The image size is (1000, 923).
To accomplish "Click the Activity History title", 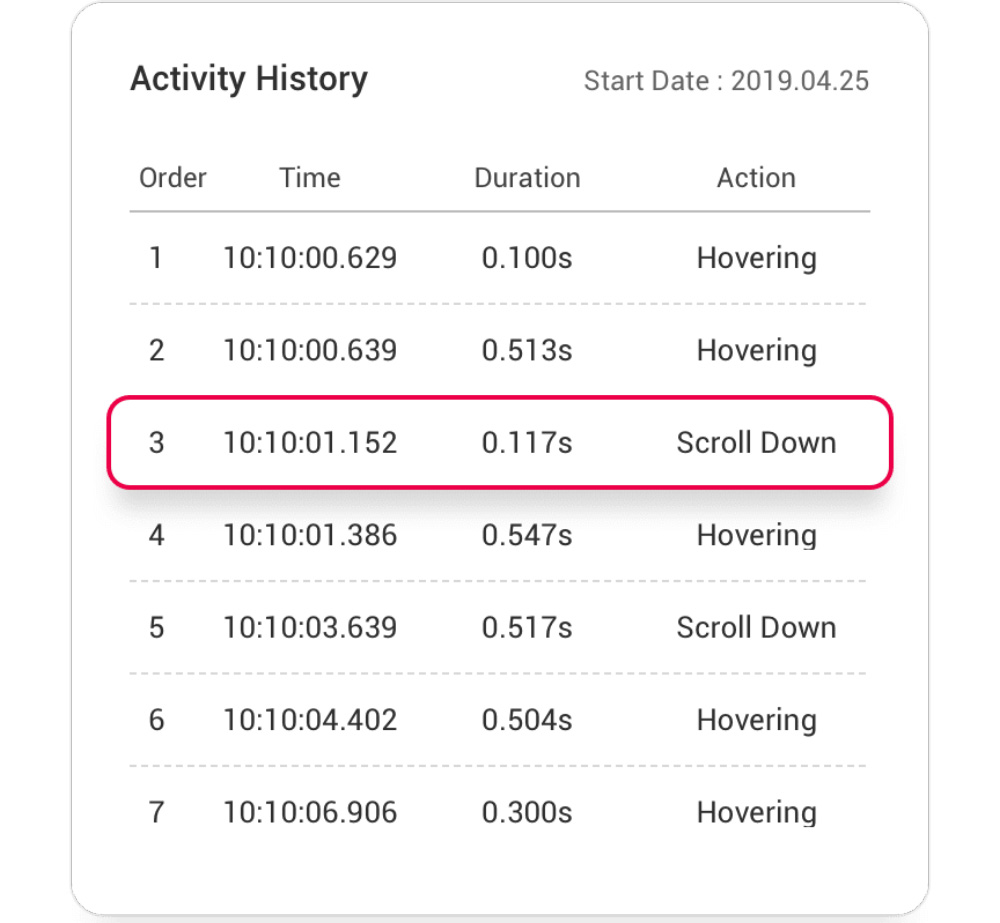I will coord(248,79).
